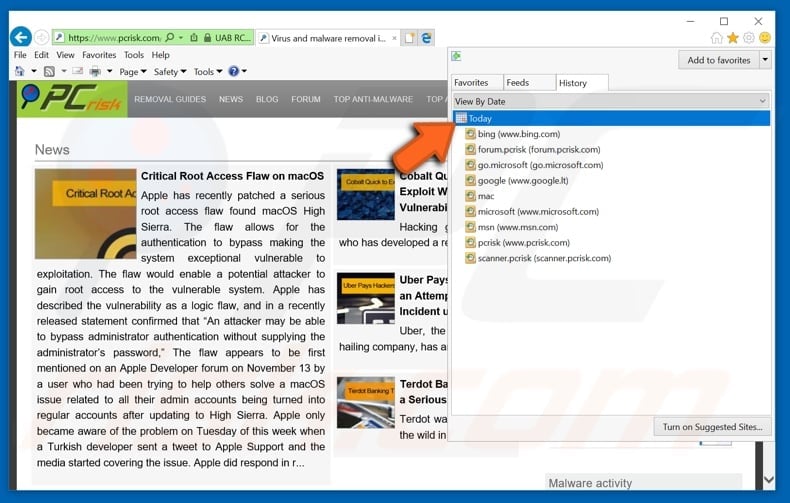Click the Add to favorites button
This screenshot has height=503, width=790.
(718, 60)
